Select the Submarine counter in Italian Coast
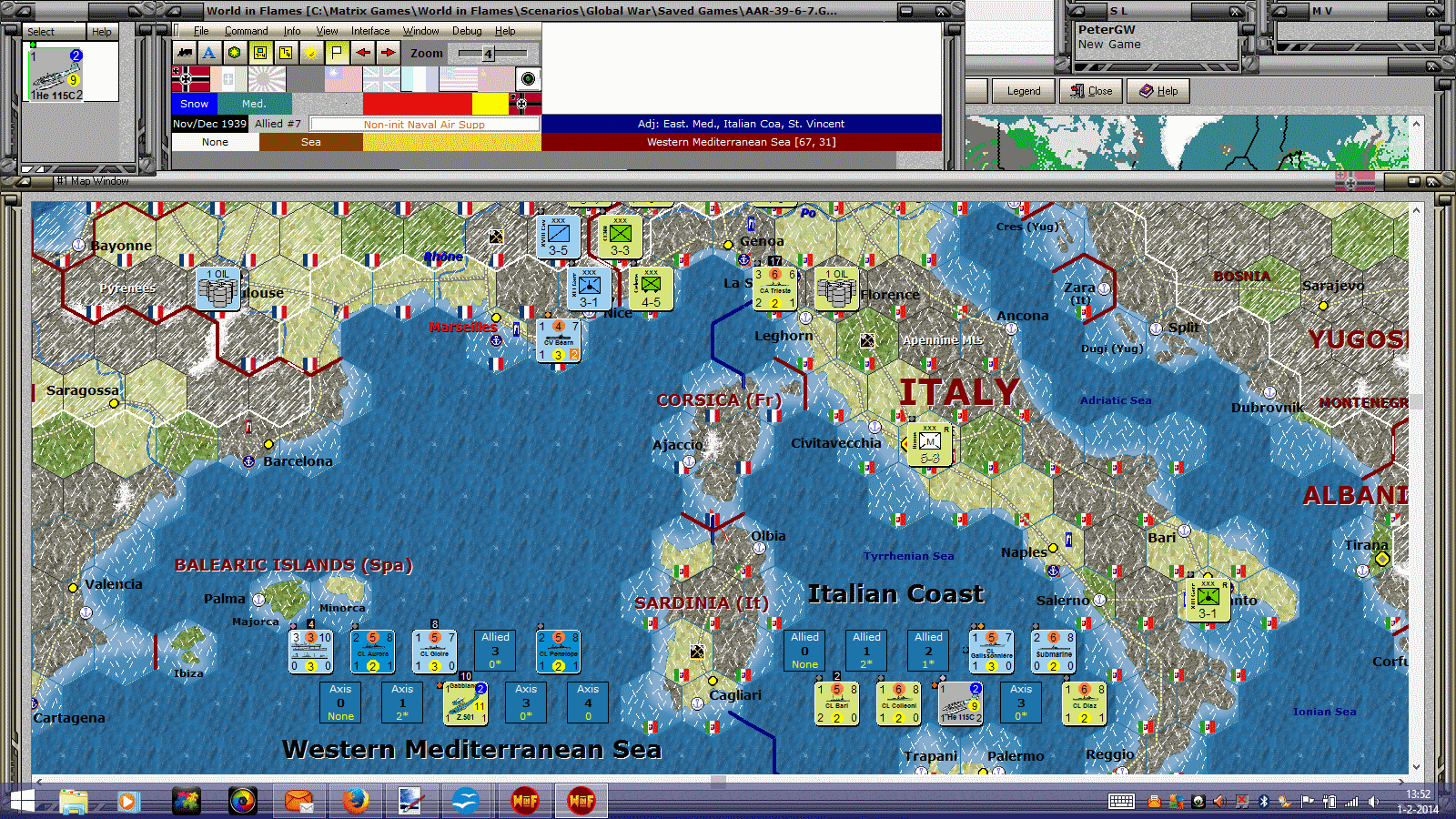 tap(1053, 652)
